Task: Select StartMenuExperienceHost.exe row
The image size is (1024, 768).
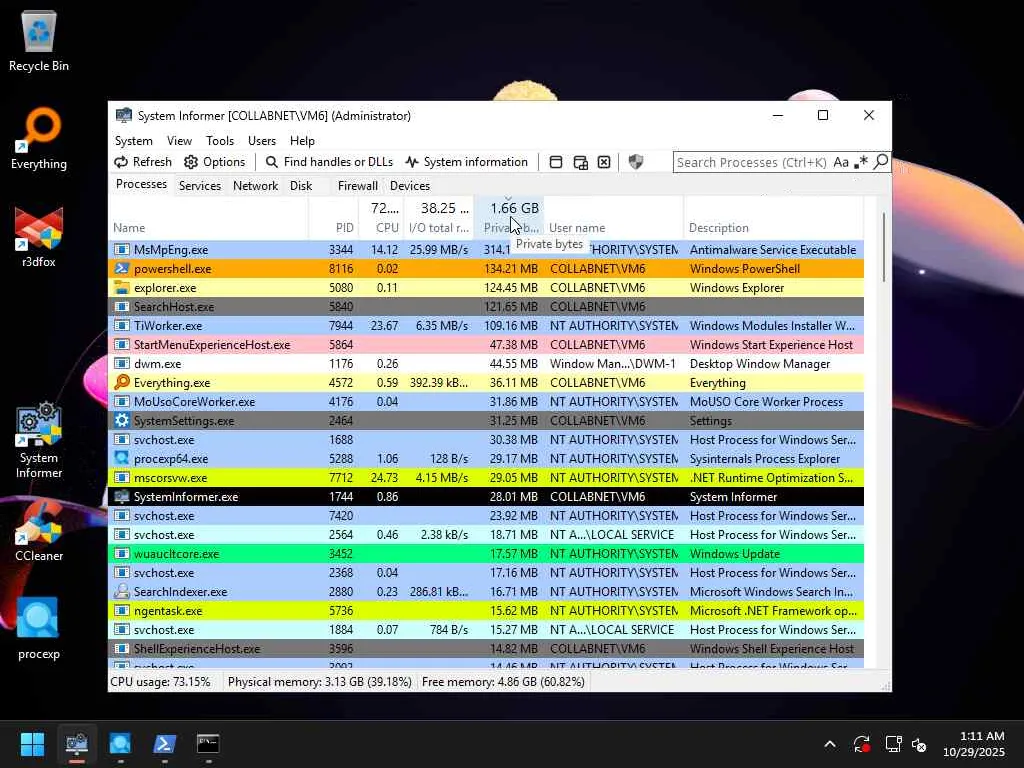Action: click(x=486, y=344)
